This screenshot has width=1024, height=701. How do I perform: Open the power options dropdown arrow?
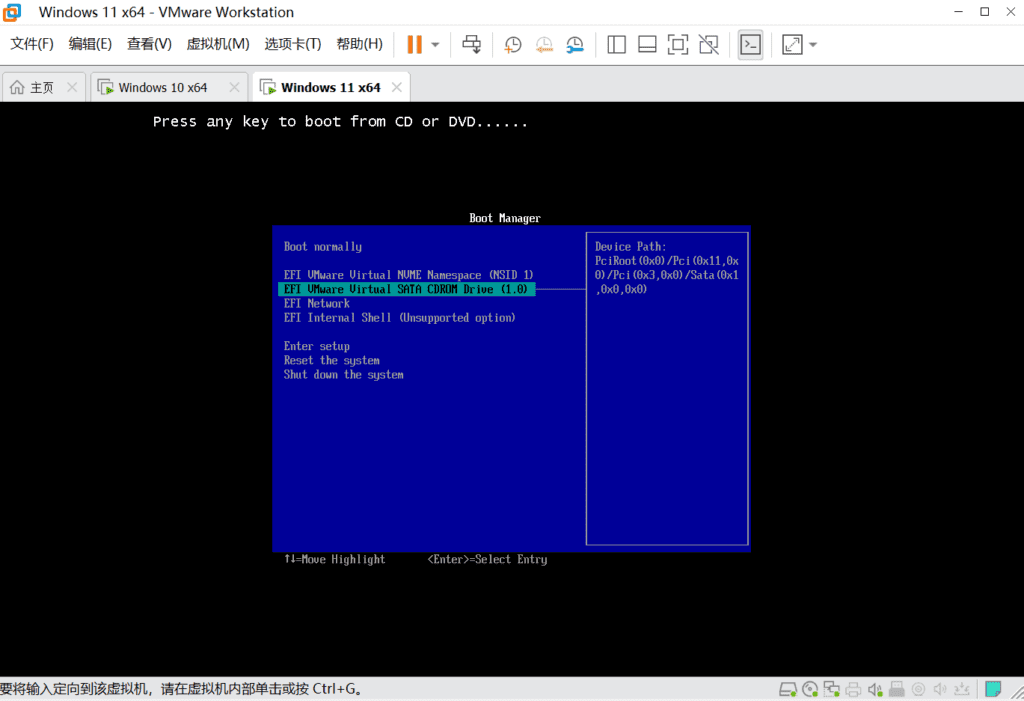[x=435, y=45]
